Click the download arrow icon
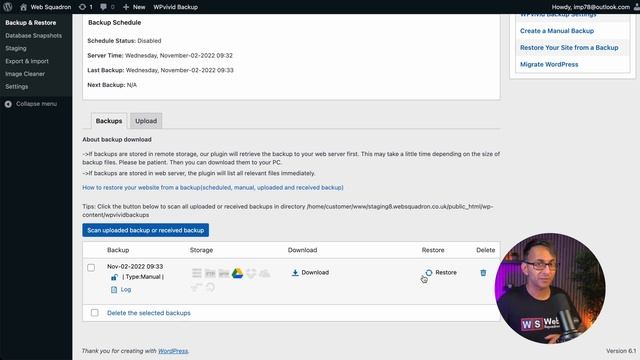 (295, 273)
